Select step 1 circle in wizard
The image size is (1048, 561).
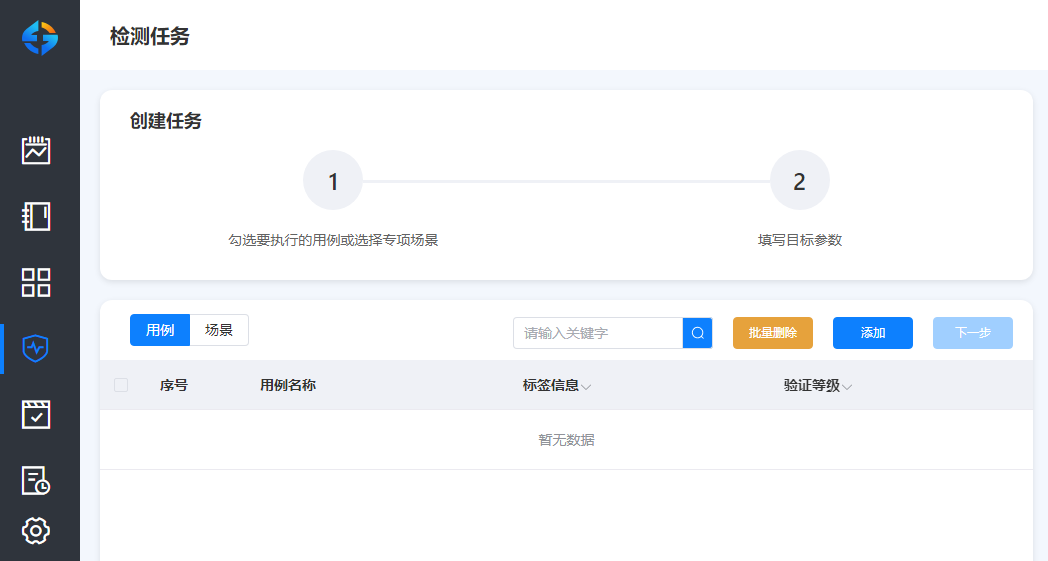click(333, 181)
